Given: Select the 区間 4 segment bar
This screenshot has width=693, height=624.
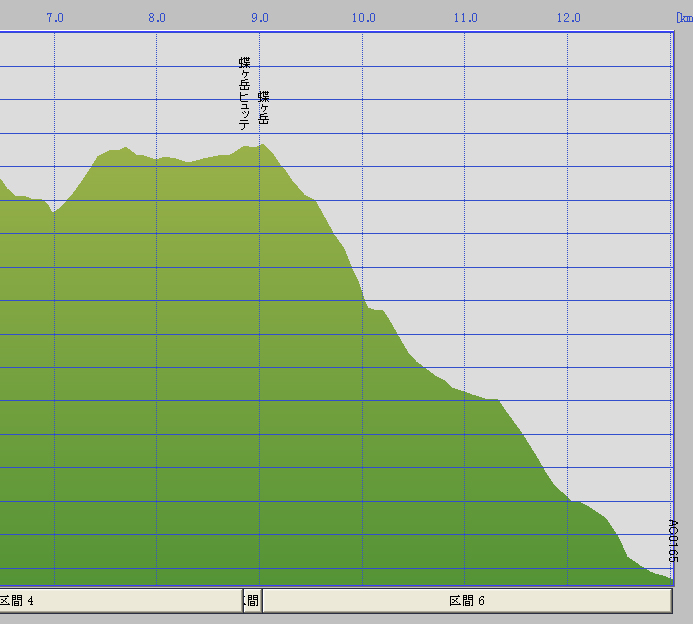Looking at the screenshot, I should click(x=120, y=601).
